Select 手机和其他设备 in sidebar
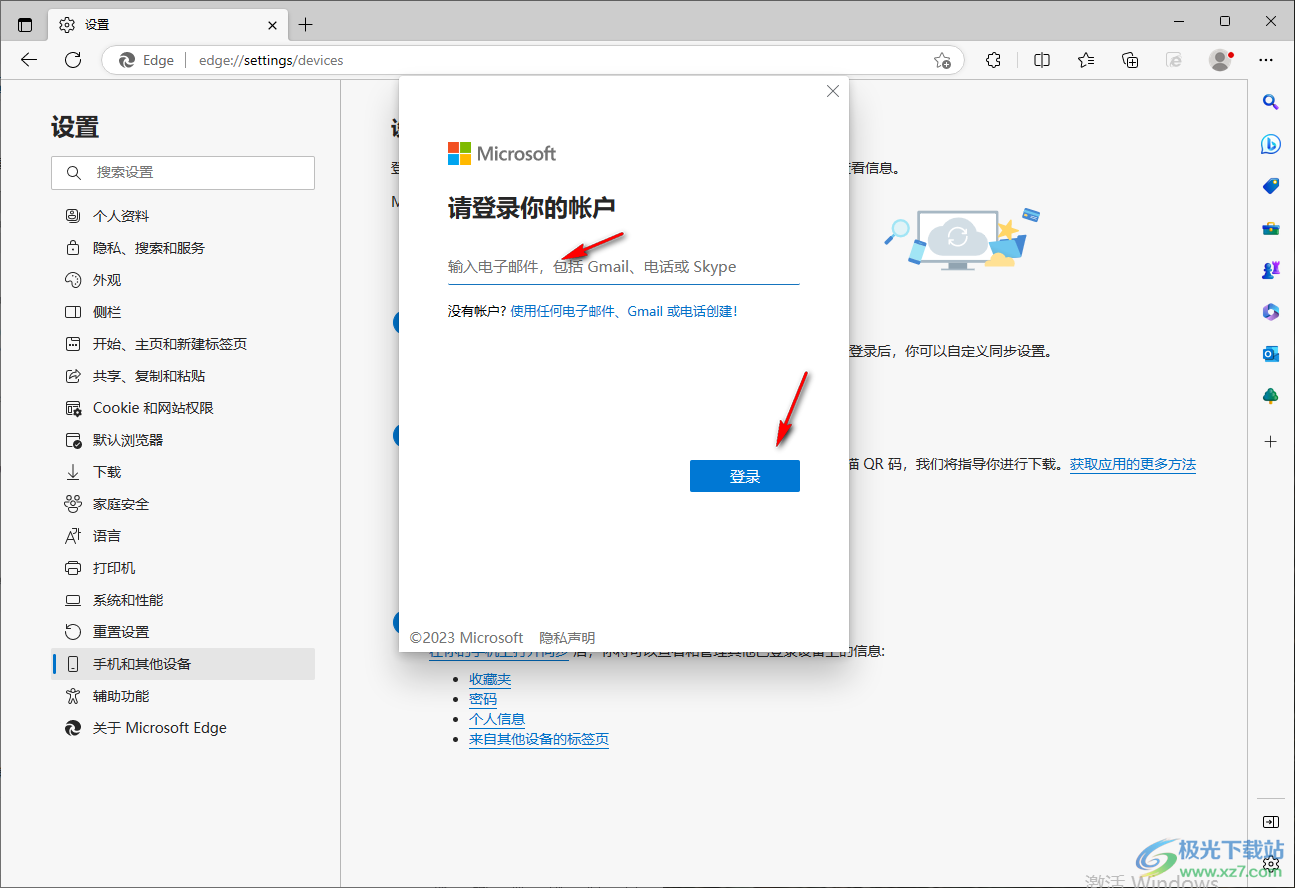Viewport: 1295px width, 888px height. [183, 664]
